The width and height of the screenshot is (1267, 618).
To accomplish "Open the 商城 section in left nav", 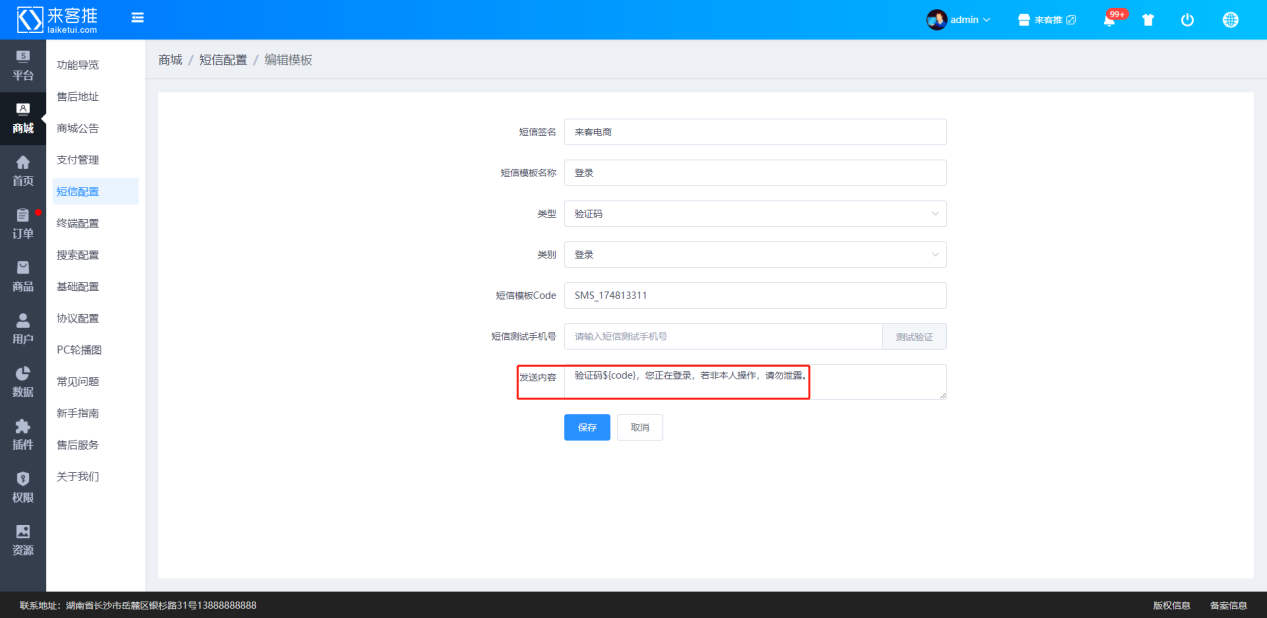I will coord(23,119).
